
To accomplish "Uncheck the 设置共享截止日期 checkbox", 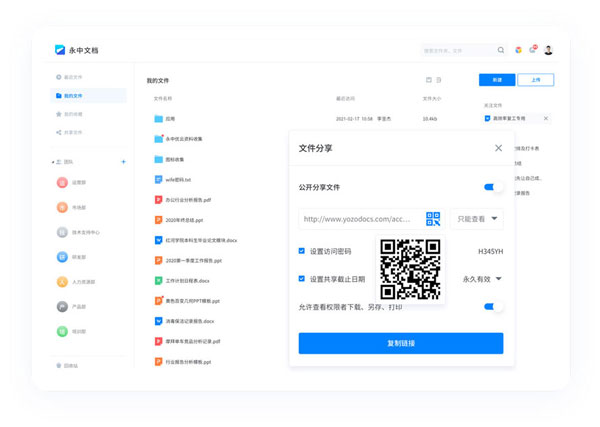I will coord(302,279).
